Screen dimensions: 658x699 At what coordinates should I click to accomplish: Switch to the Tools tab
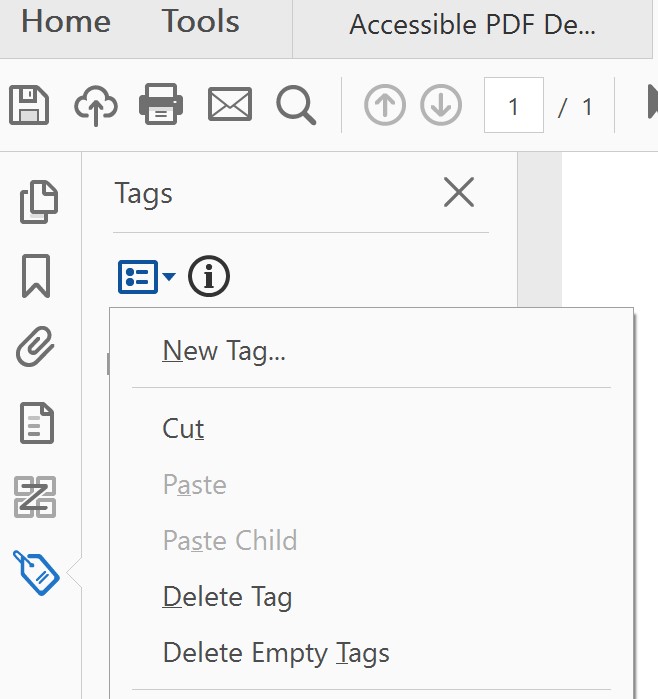200,22
